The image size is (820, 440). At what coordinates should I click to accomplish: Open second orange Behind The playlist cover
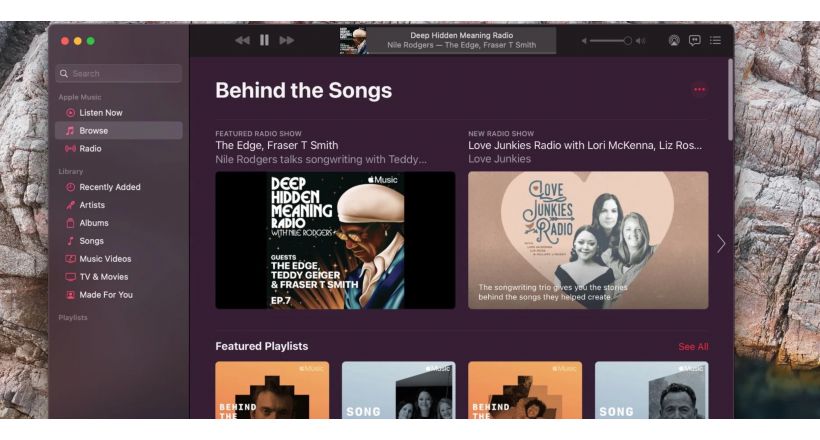coord(525,390)
